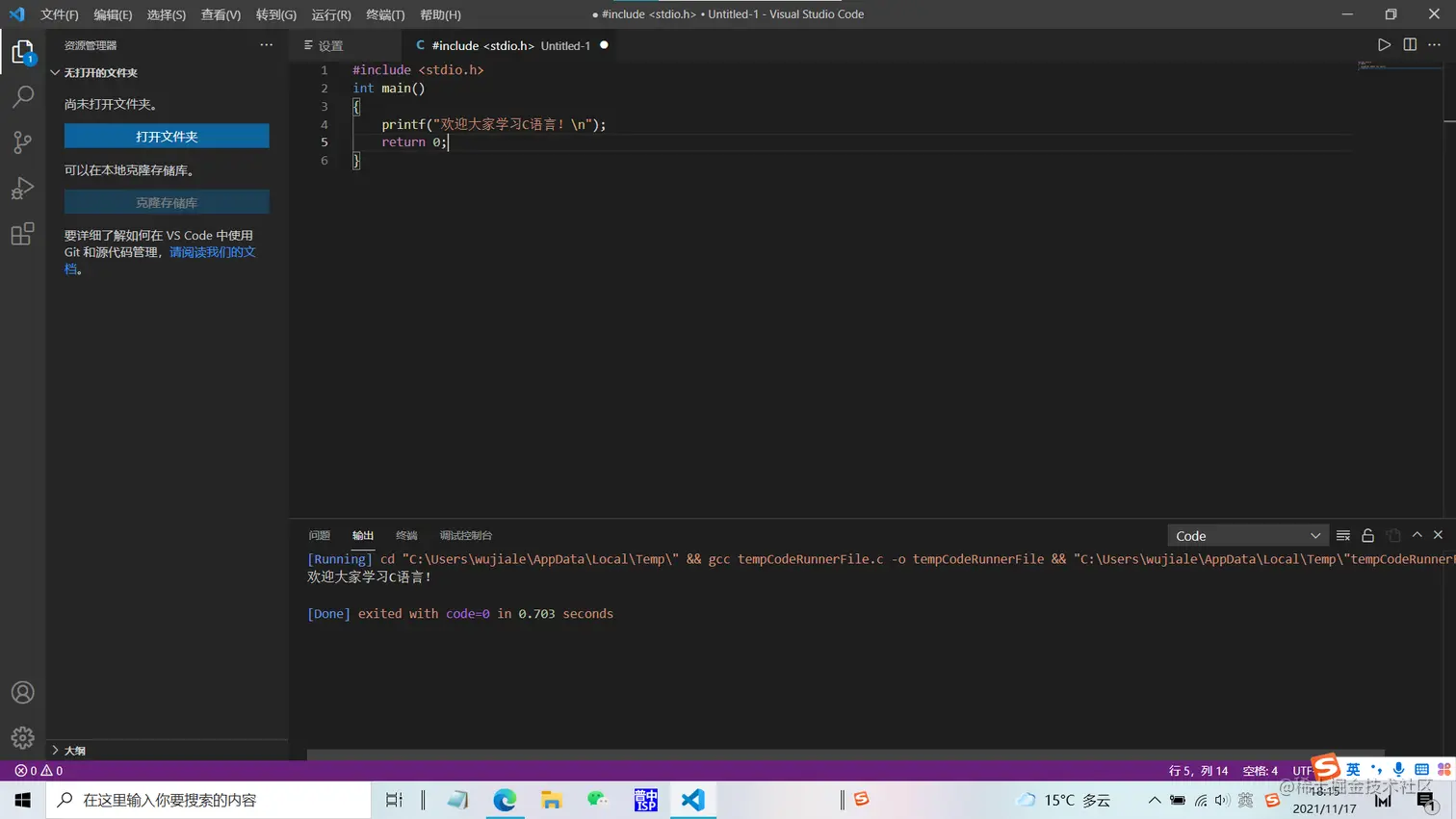1456x819 pixels.
Task: Open the network icon in system tray
Action: pyautogui.click(x=1201, y=800)
